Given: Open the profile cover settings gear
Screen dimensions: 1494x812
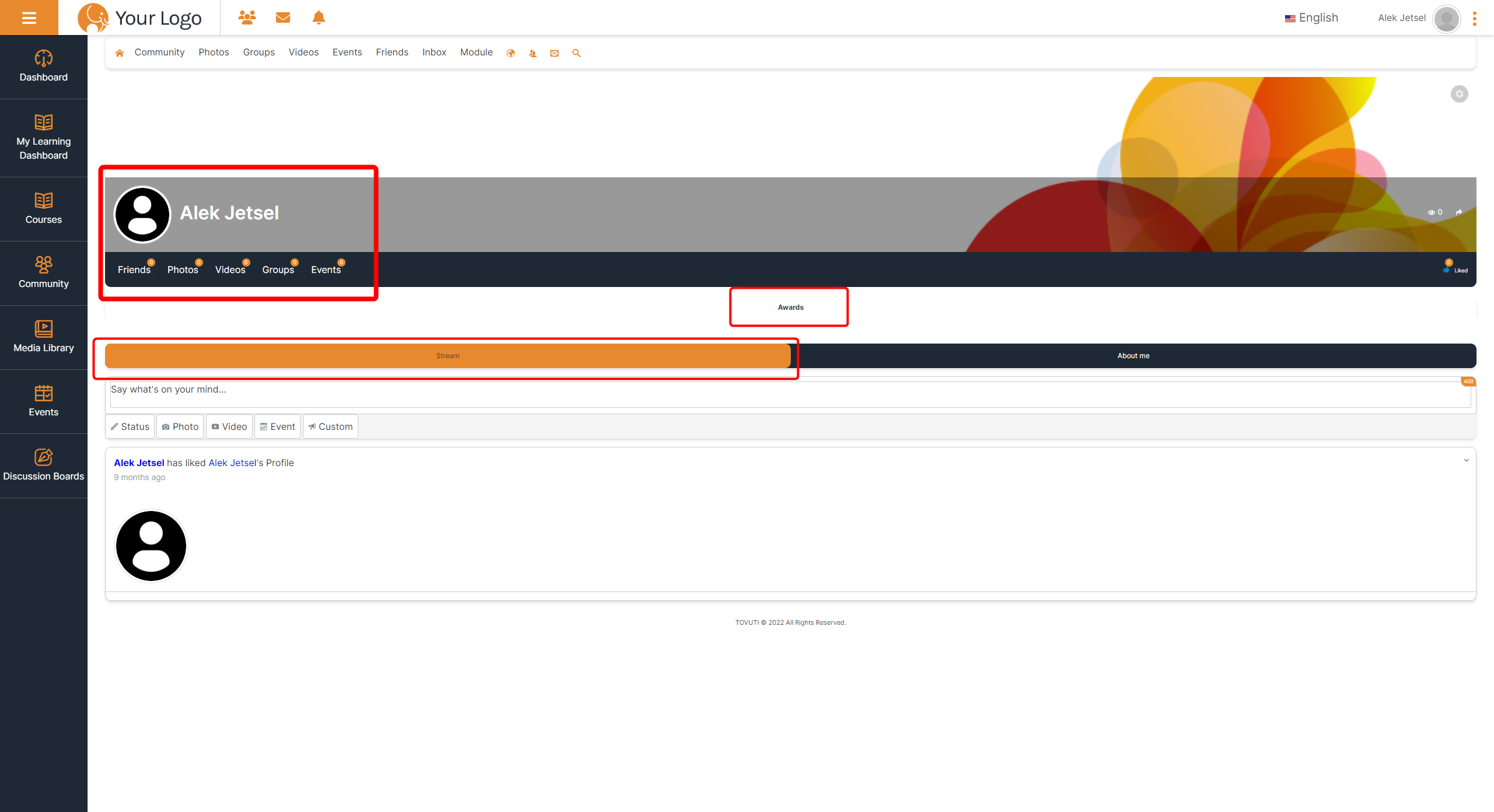Looking at the screenshot, I should point(1460,94).
